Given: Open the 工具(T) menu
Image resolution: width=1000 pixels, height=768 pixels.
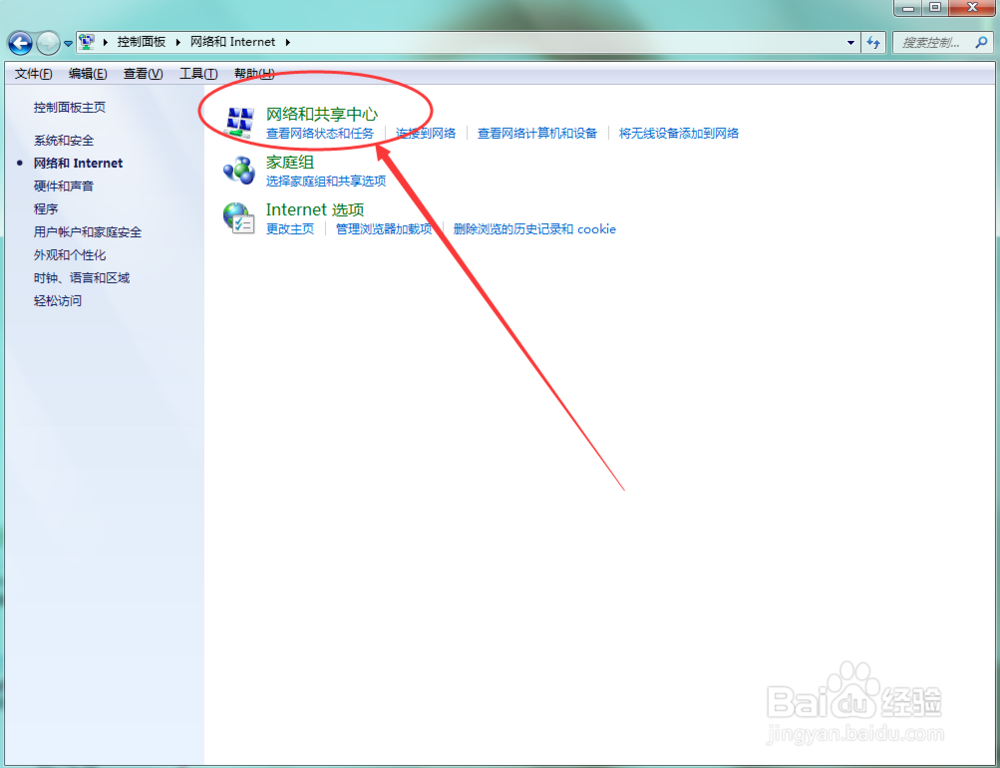Looking at the screenshot, I should pyautogui.click(x=198, y=74).
